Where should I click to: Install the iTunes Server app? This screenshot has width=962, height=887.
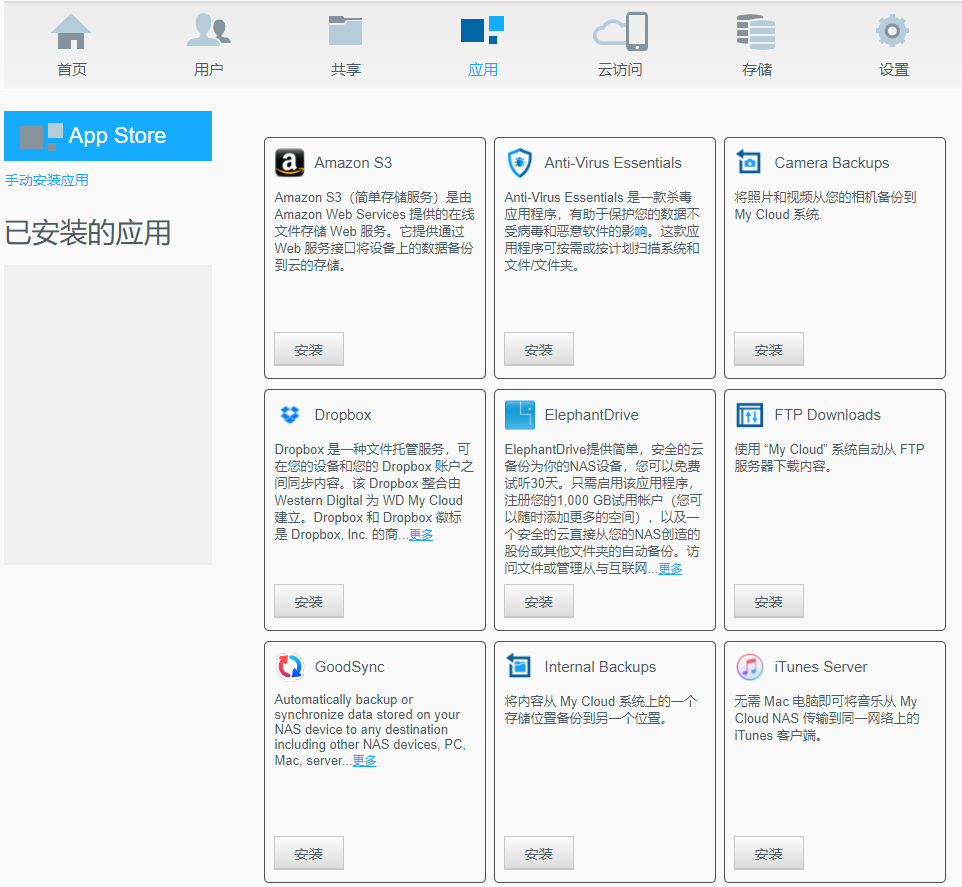(769, 853)
